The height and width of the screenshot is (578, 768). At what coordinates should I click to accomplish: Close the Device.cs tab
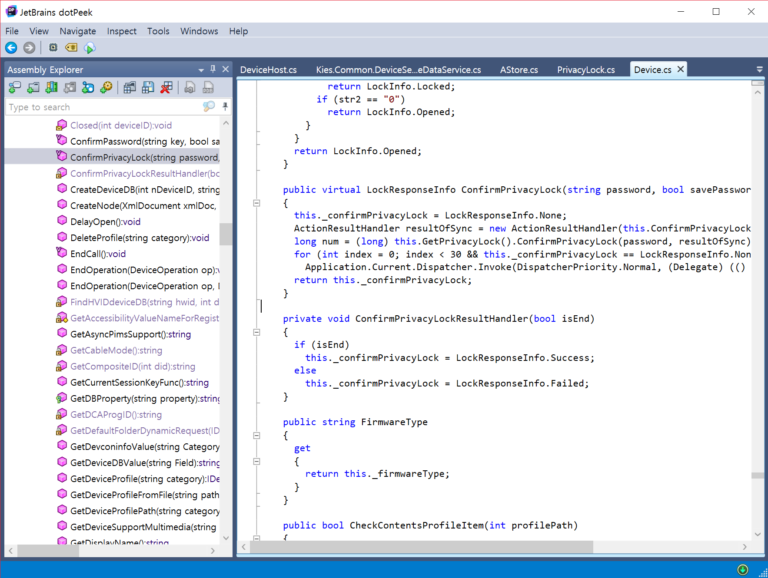tap(681, 69)
